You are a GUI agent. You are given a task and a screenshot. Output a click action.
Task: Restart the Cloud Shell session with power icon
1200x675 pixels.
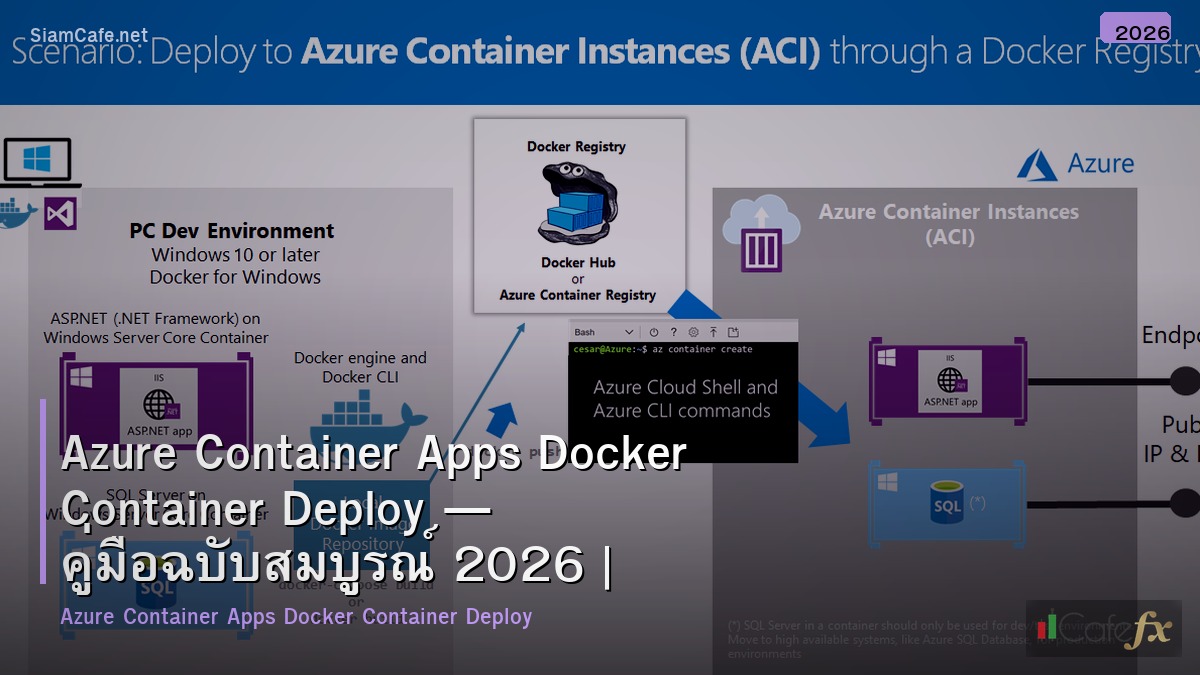(653, 332)
